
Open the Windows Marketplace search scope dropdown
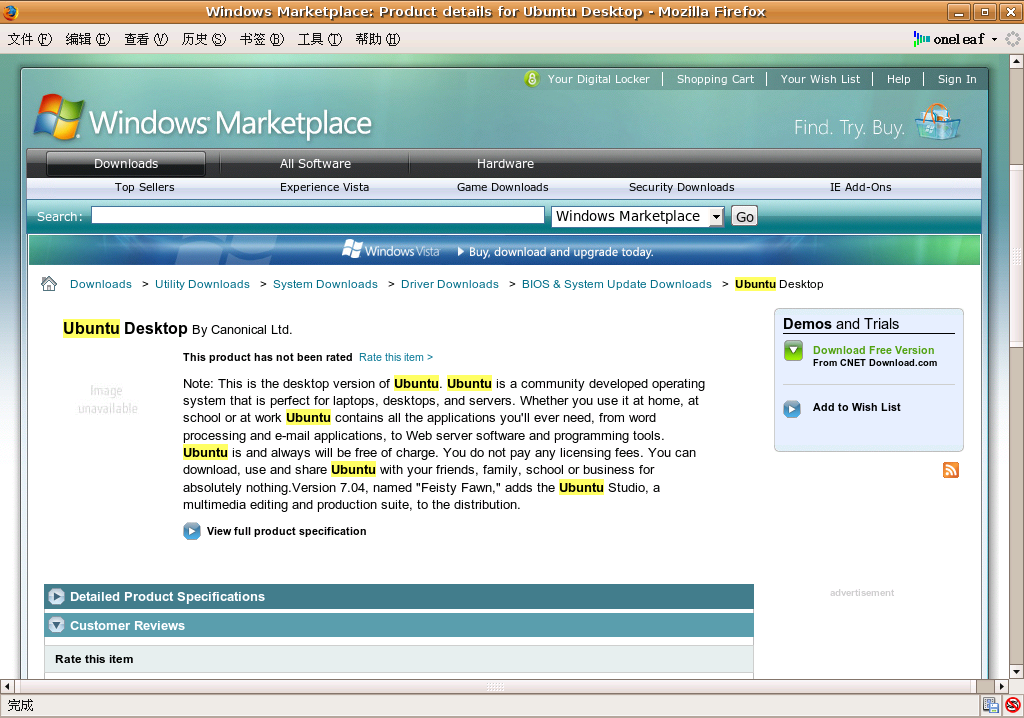pos(638,216)
